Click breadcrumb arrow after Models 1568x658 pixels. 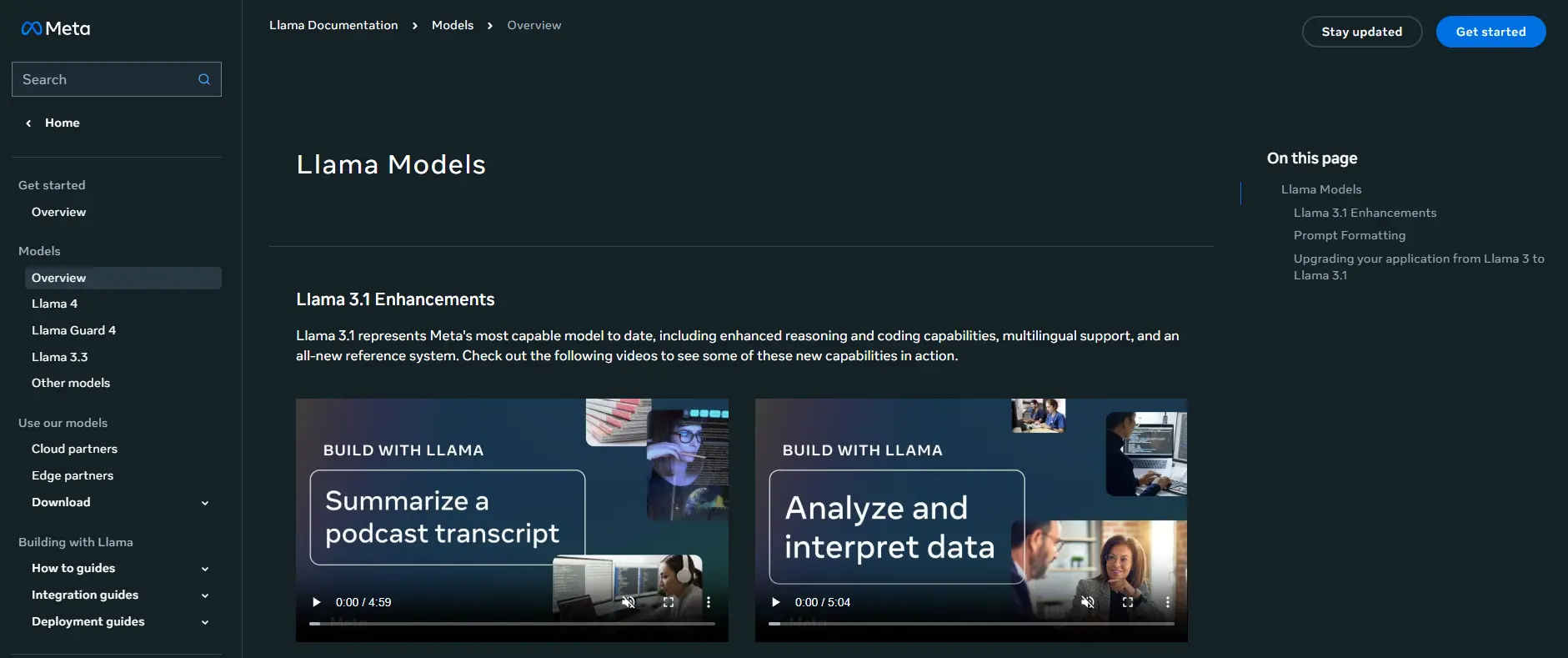(x=490, y=26)
